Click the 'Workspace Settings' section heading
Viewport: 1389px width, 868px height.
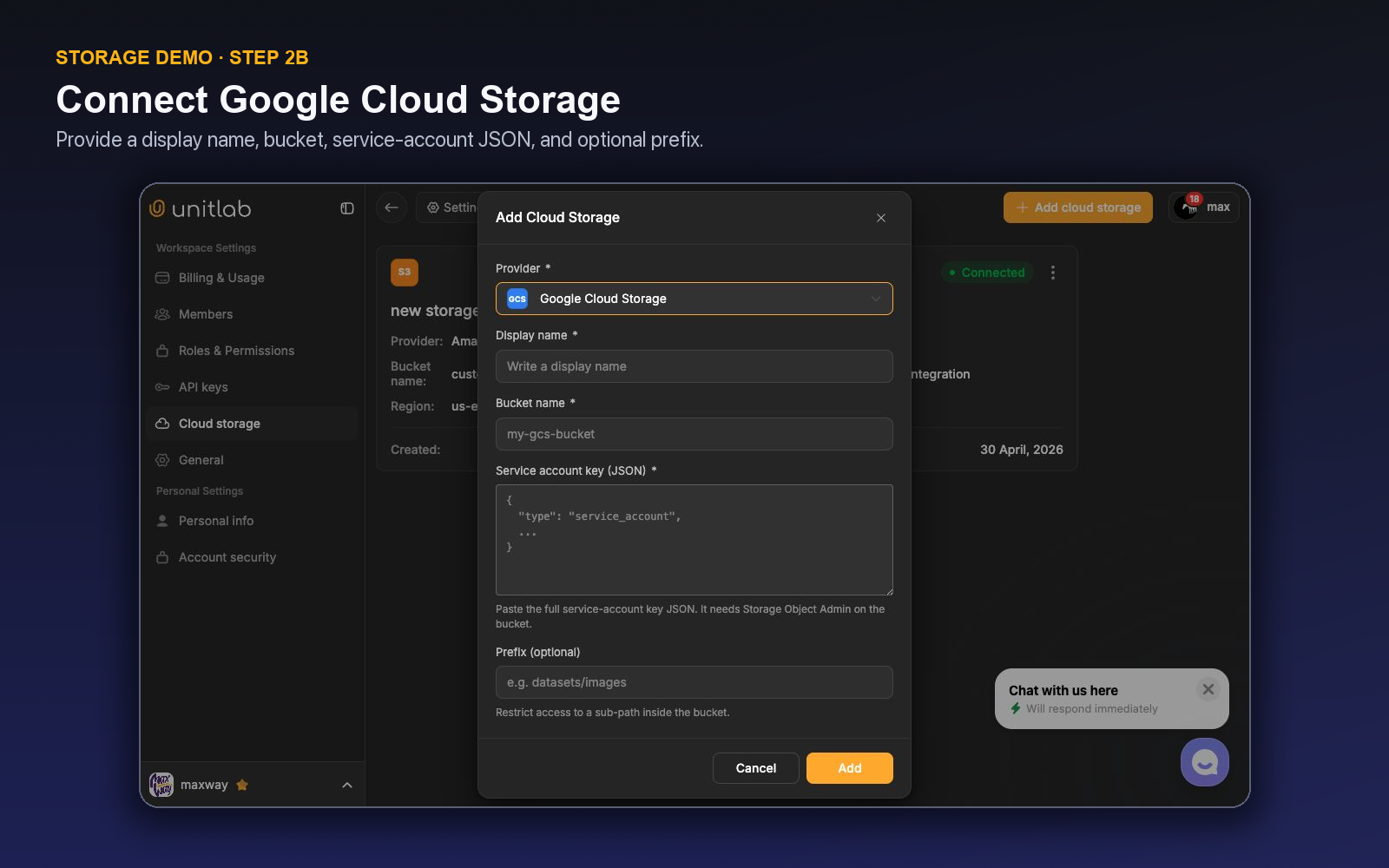coord(206,248)
